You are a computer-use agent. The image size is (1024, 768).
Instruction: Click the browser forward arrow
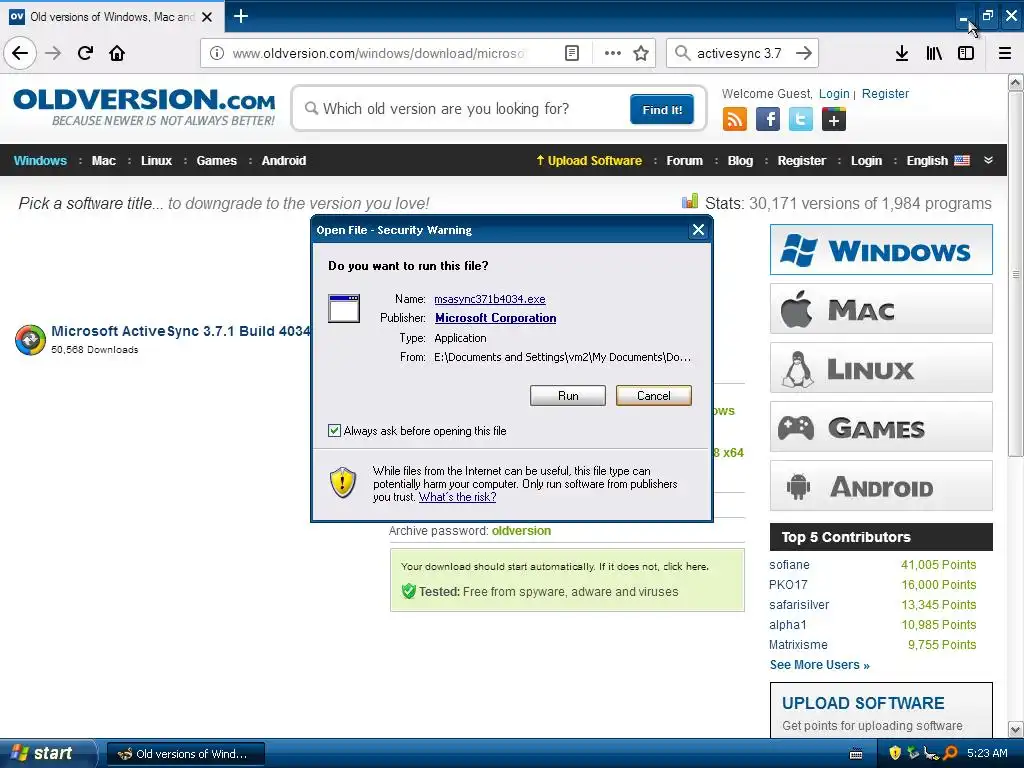pos(53,53)
